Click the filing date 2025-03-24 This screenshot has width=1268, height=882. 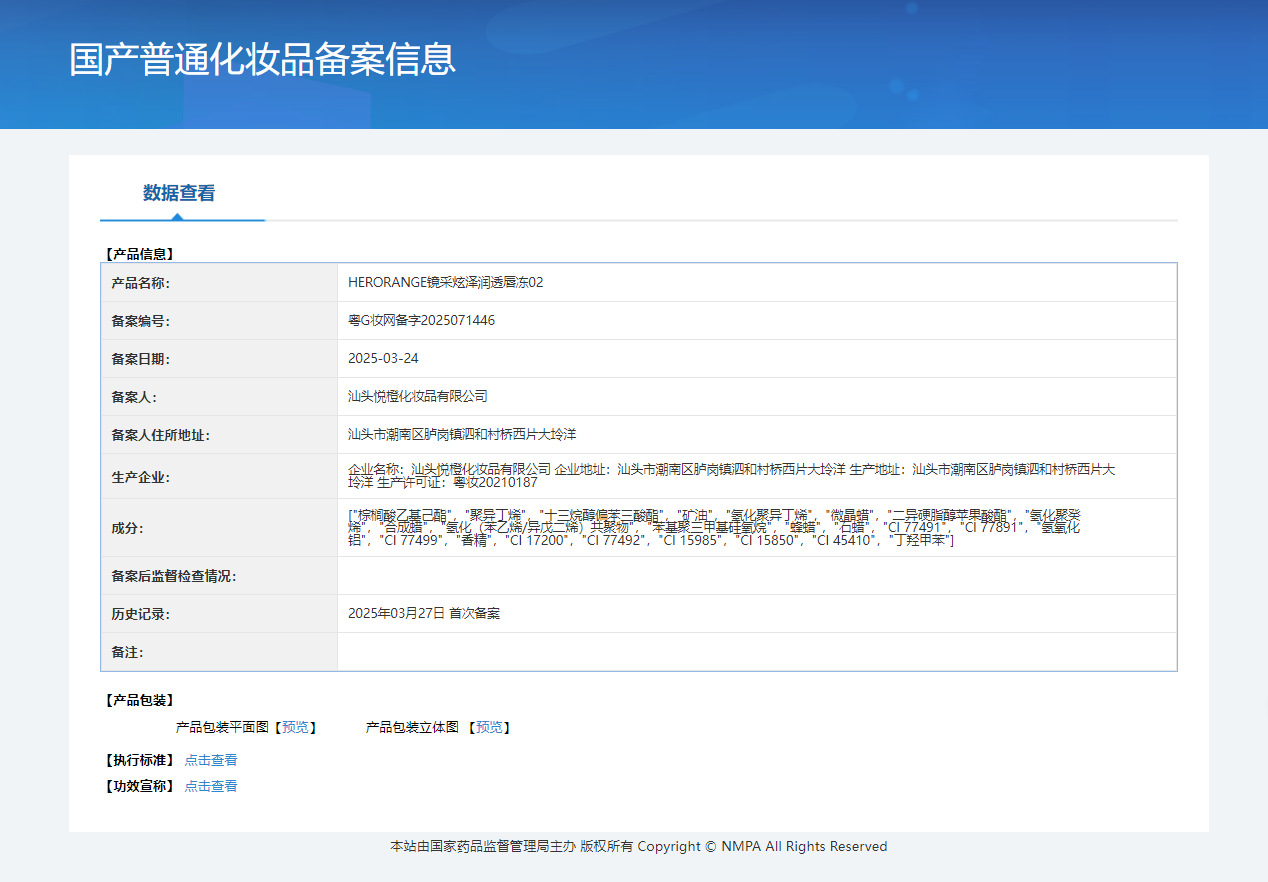pos(383,359)
